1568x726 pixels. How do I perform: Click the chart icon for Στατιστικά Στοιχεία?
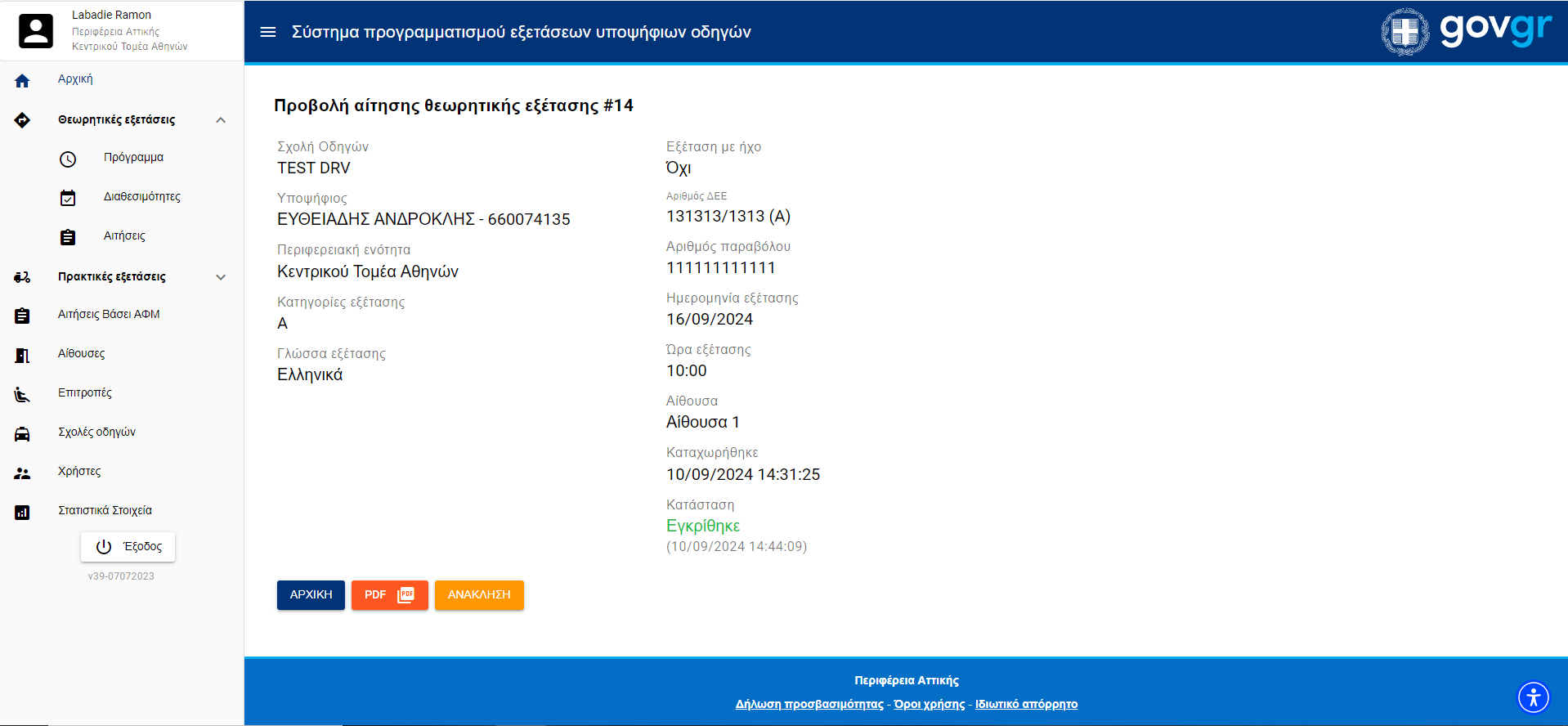point(22,512)
